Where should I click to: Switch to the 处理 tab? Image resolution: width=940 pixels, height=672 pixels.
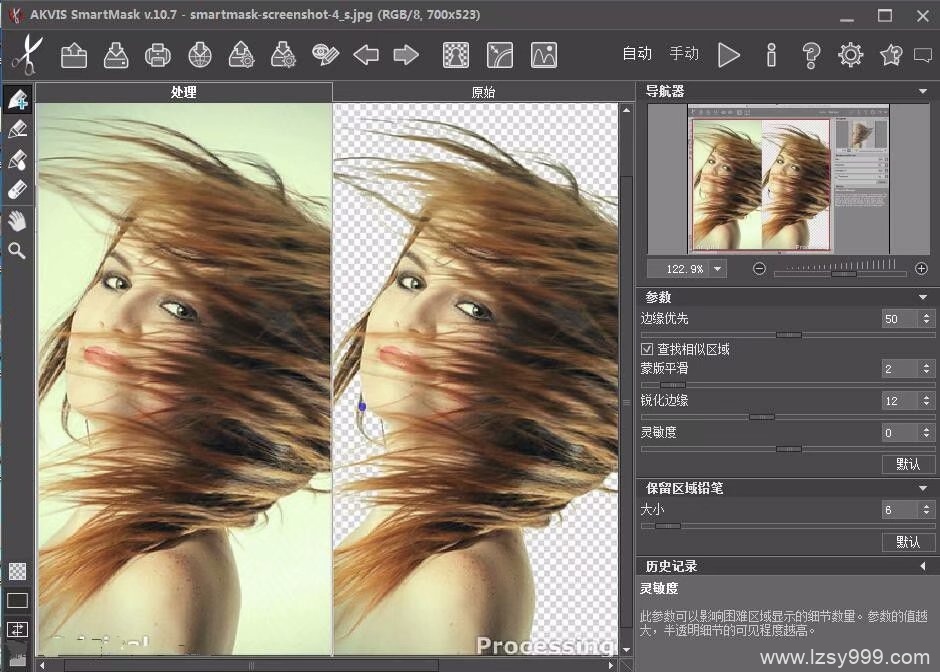coord(183,92)
